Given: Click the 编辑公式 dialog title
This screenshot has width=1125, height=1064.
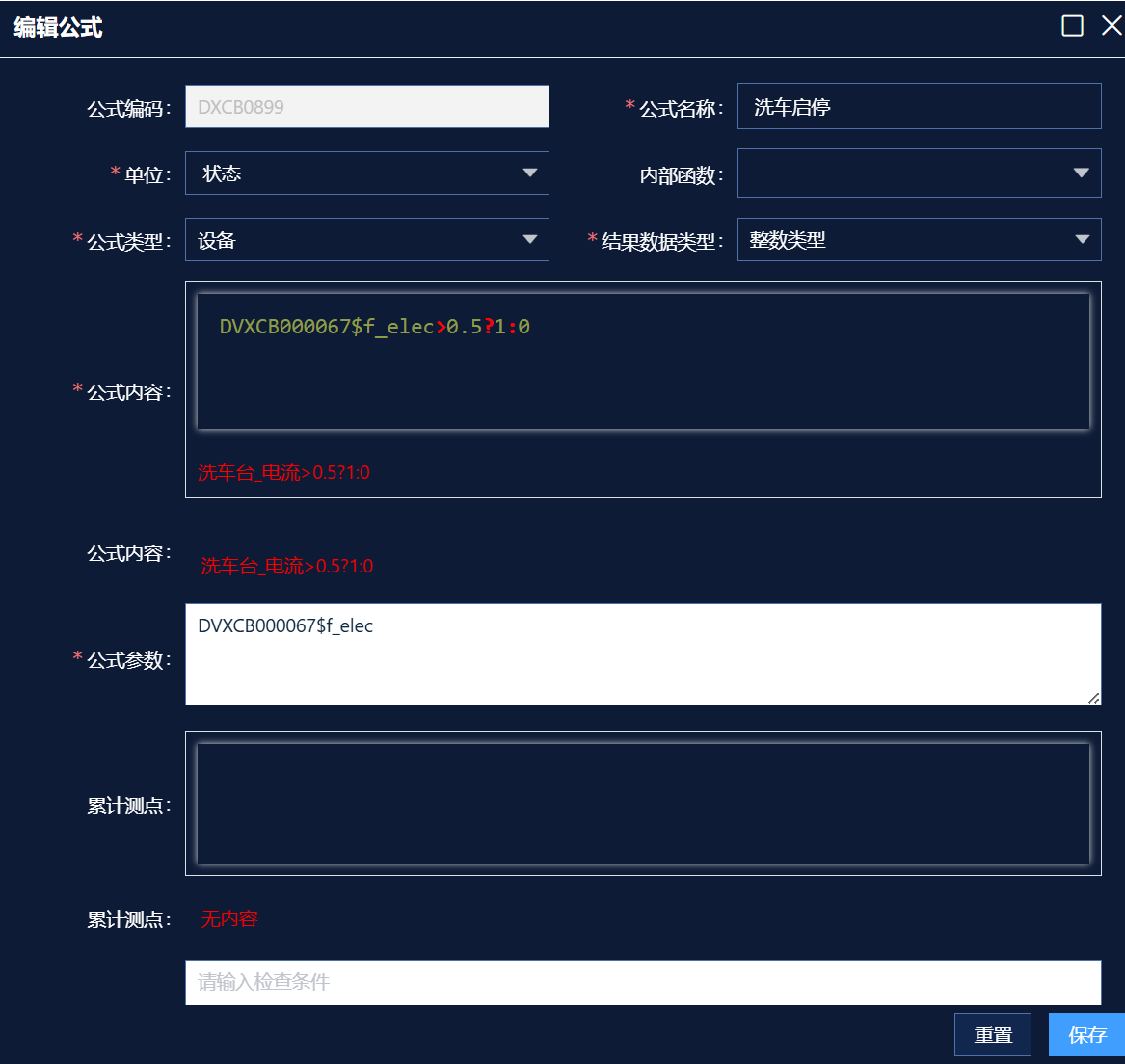Looking at the screenshot, I should 58,27.
